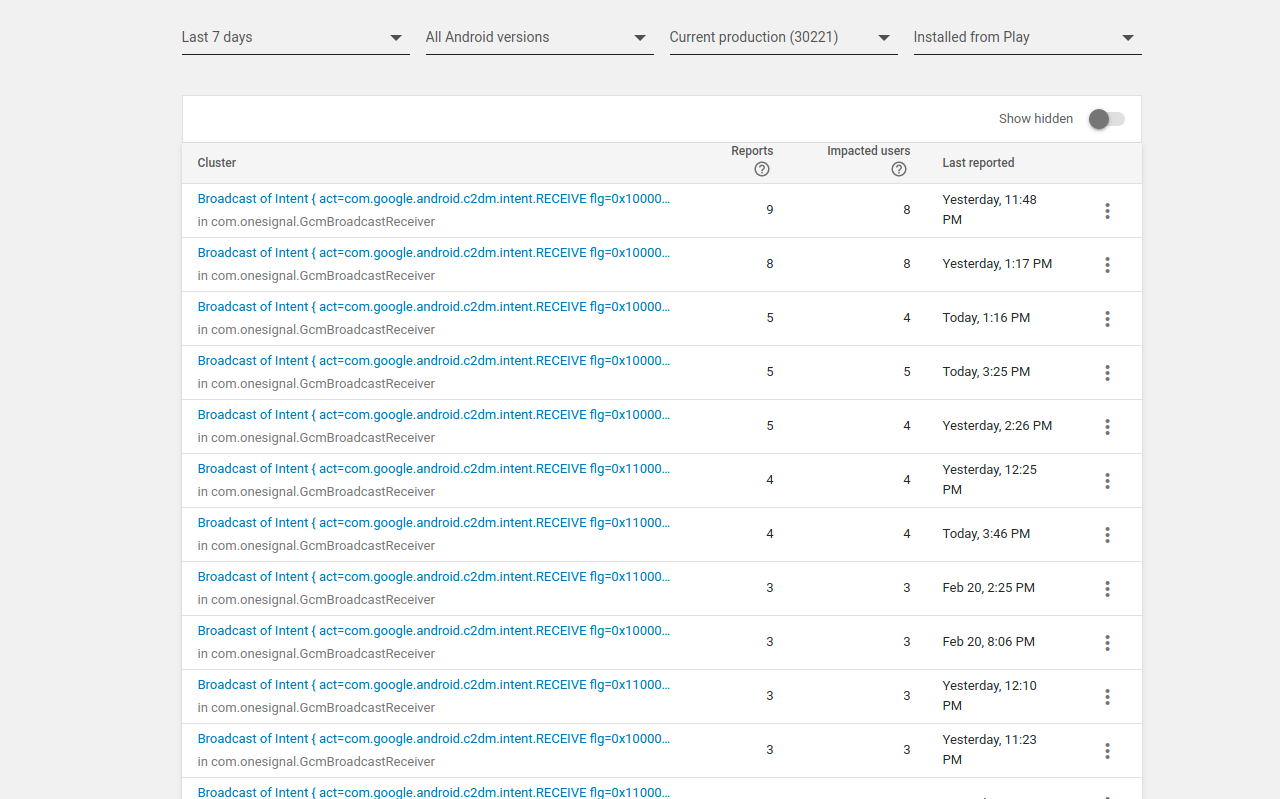Open the overflow menu for the Feb 20, 8:06 PM cluster

click(1107, 642)
